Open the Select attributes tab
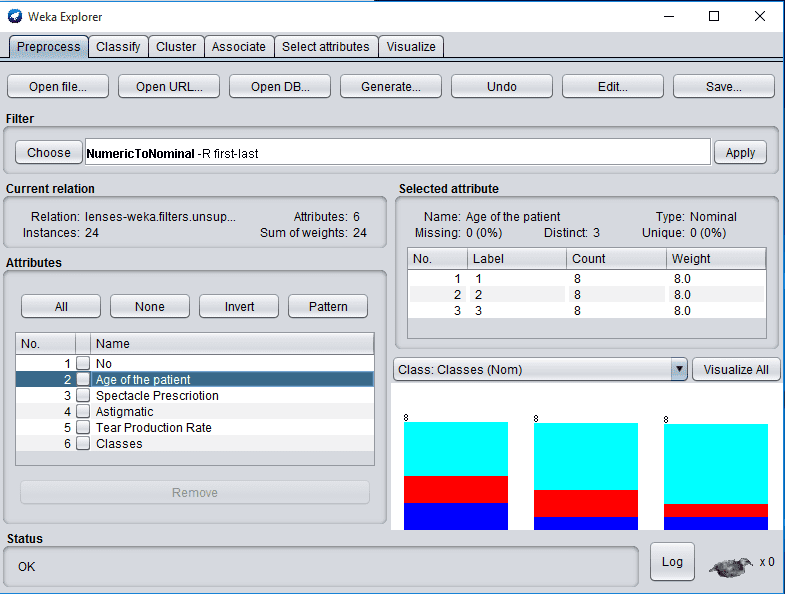Image resolution: width=785 pixels, height=594 pixels. pyautogui.click(x=326, y=47)
